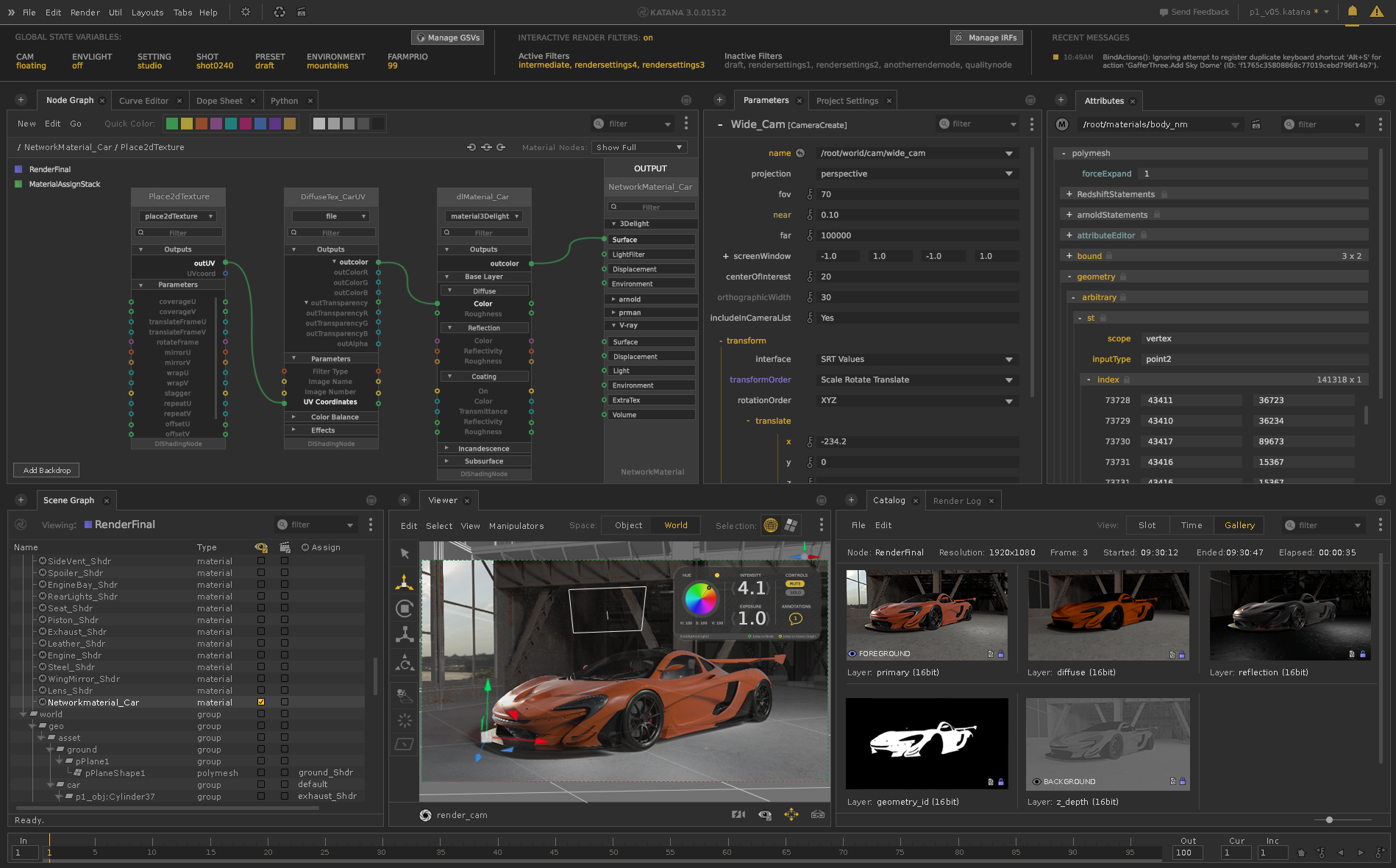Click the globe selection mode icon
This screenshot has height=868, width=1396.
click(x=771, y=525)
